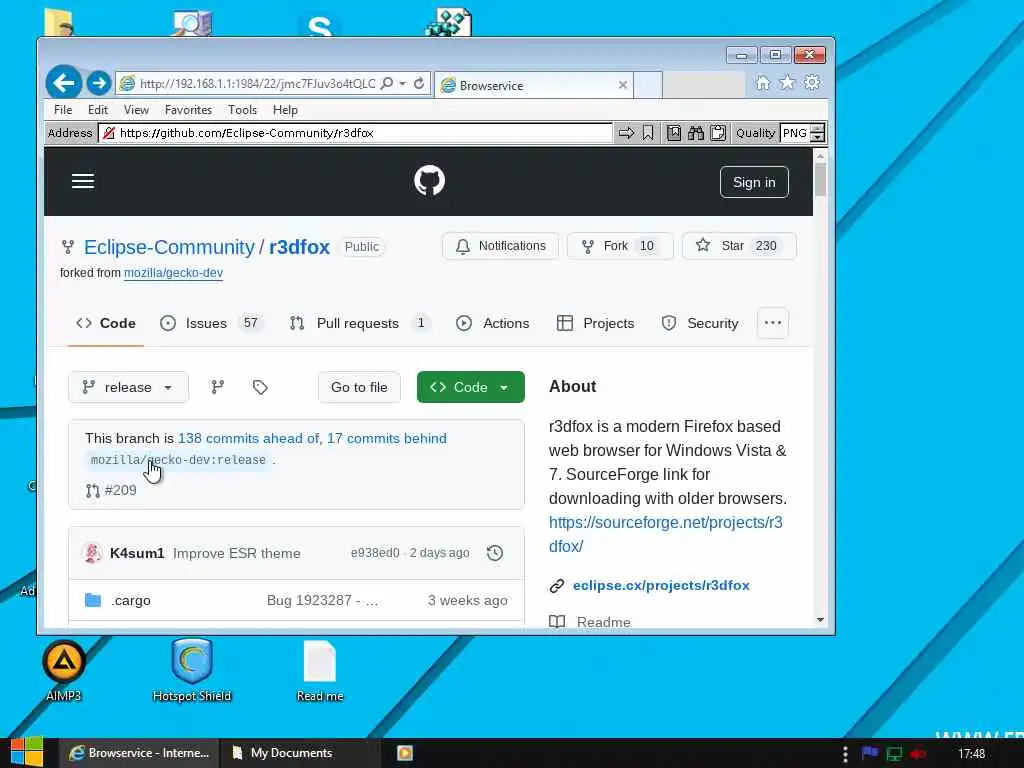Image resolution: width=1024 pixels, height=768 pixels.
Task: Open the File menu
Action: (63, 110)
